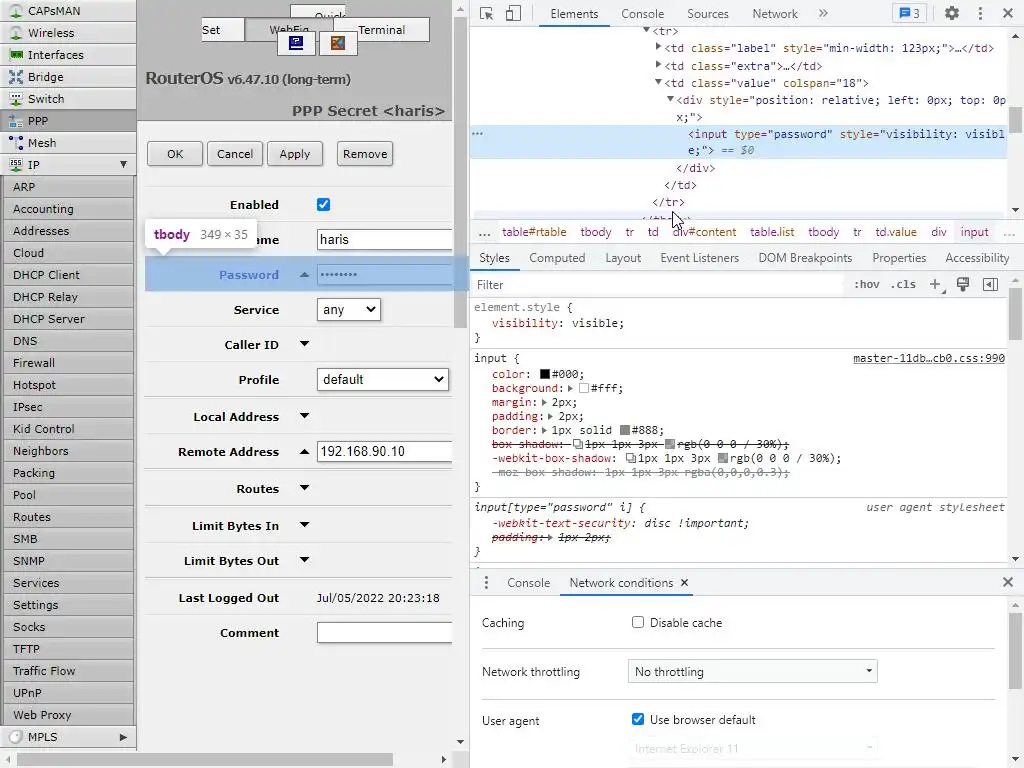Click the Comment input field

pyautogui.click(x=385, y=632)
